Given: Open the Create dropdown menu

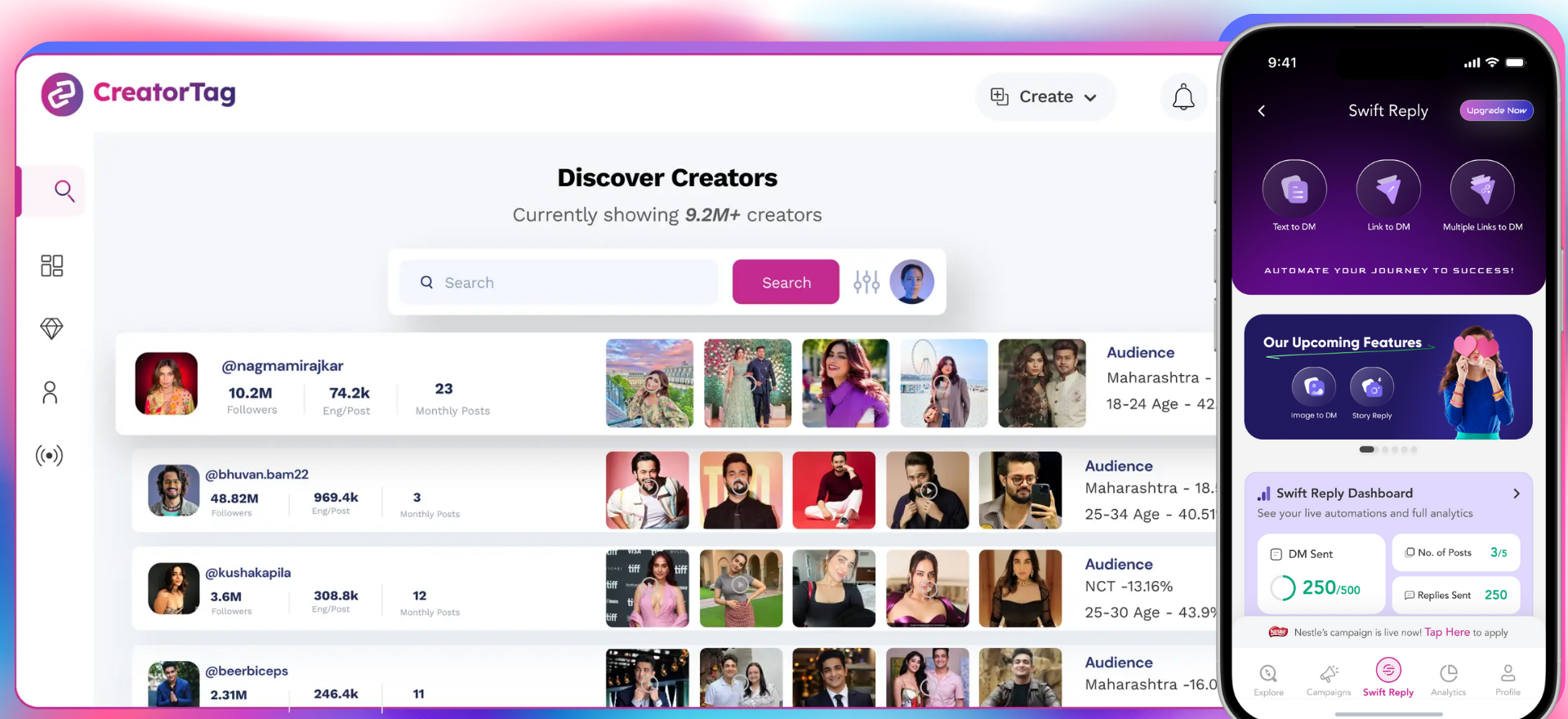Looking at the screenshot, I should coord(1045,97).
